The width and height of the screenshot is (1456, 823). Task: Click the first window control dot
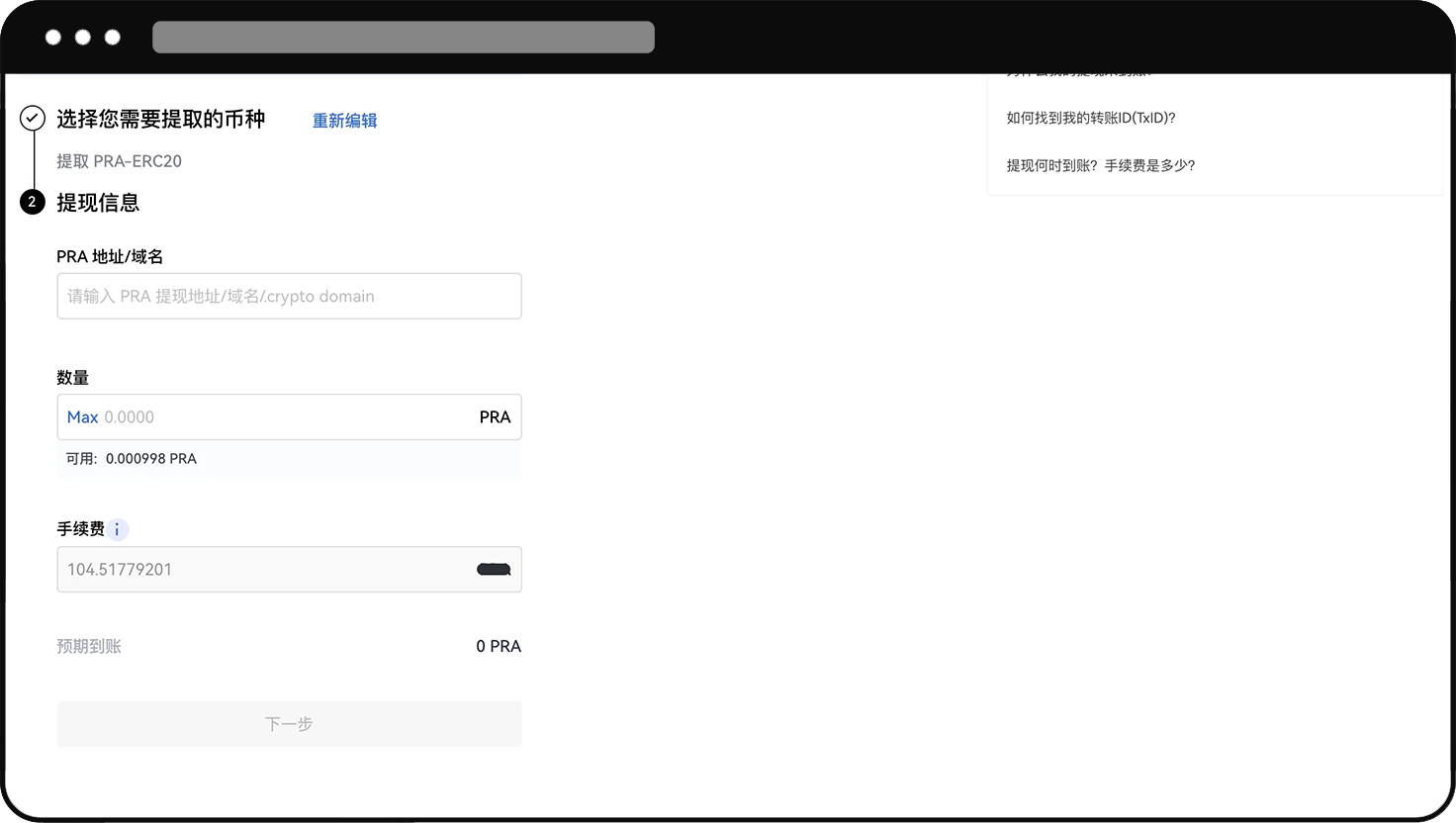coord(53,38)
